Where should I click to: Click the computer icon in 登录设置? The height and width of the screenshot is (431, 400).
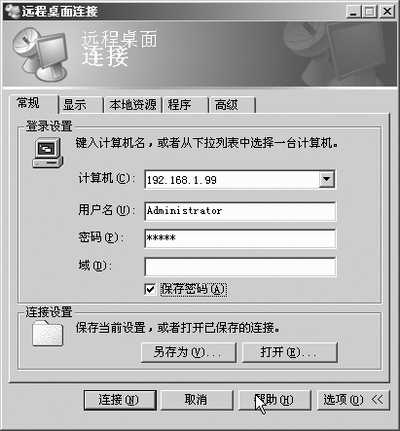pyautogui.click(x=48, y=153)
